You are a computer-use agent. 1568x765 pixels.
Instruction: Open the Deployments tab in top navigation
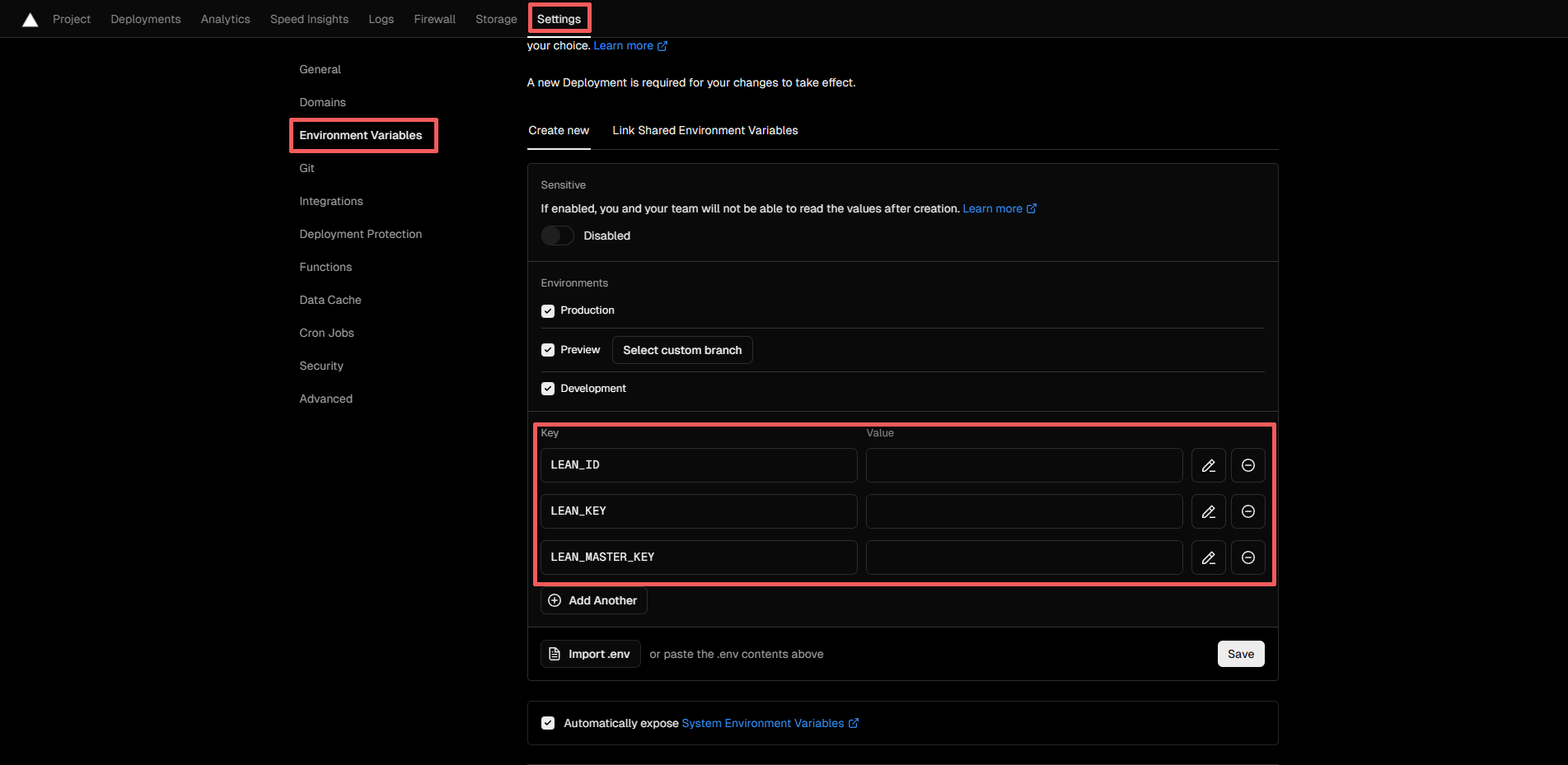tap(146, 19)
